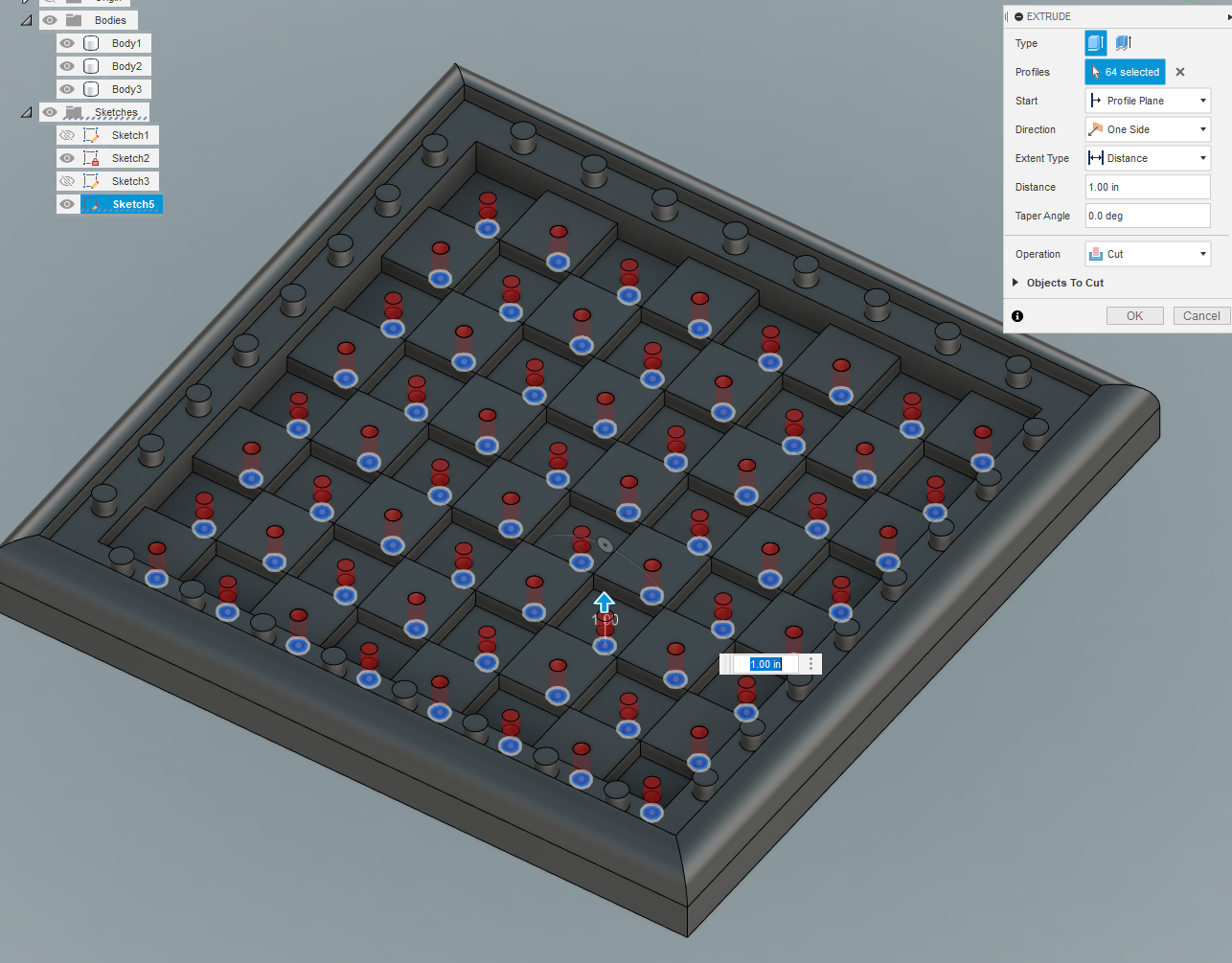Image resolution: width=1232 pixels, height=963 pixels.
Task: Hide Sketch2 using its eye icon
Action: (x=67, y=158)
